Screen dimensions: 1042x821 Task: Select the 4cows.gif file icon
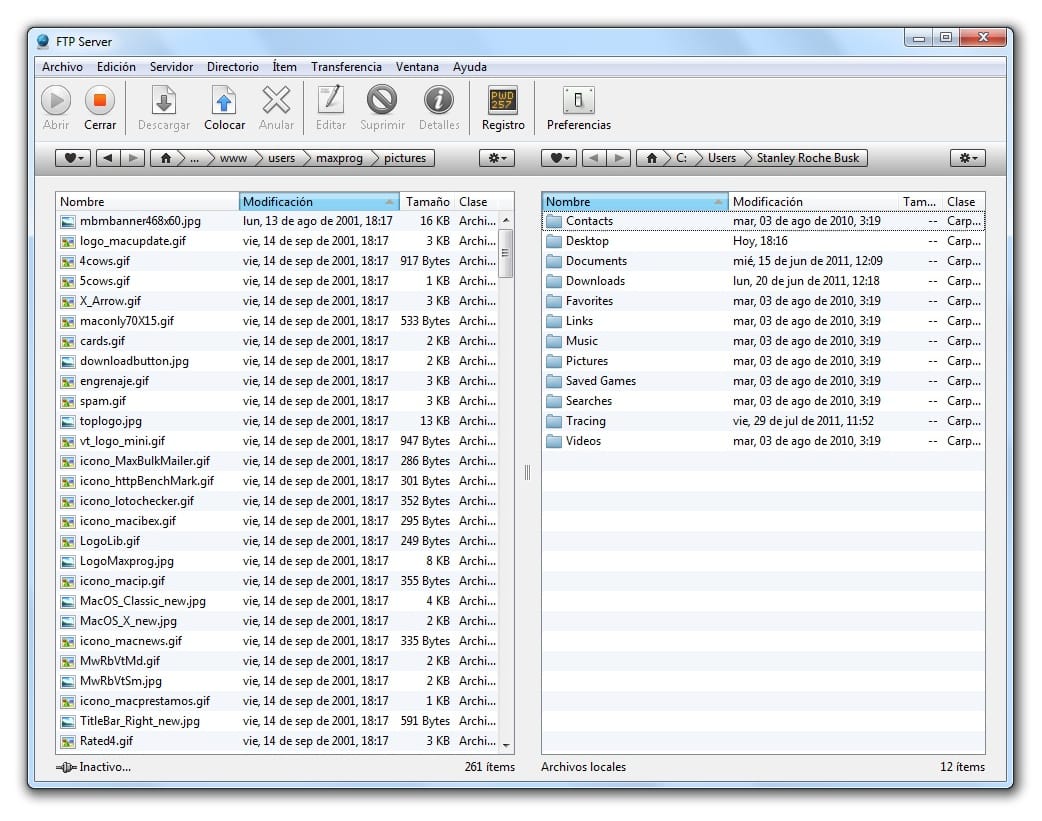(67, 261)
